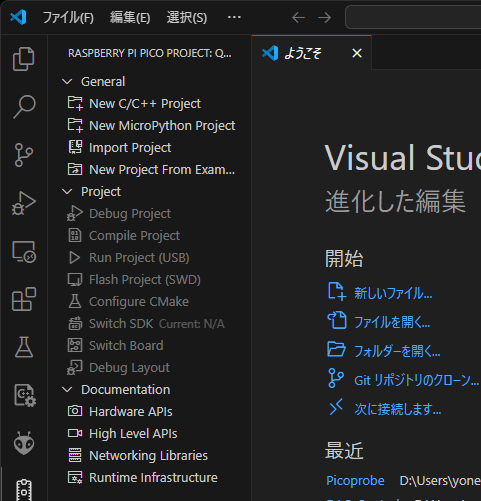Select Run Project (USB)
481x501 pixels.
149,258
